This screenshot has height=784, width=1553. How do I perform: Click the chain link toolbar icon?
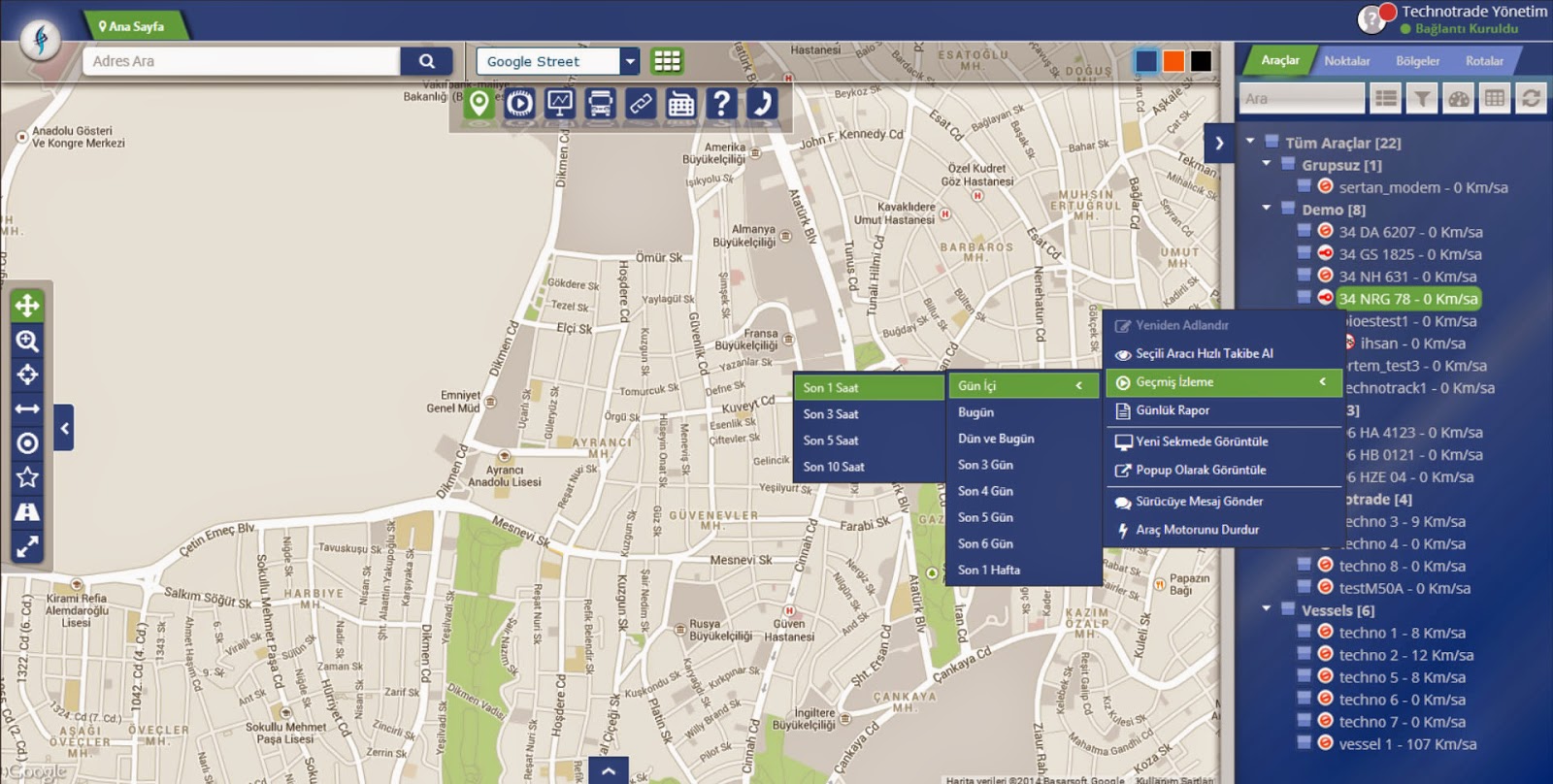click(641, 103)
